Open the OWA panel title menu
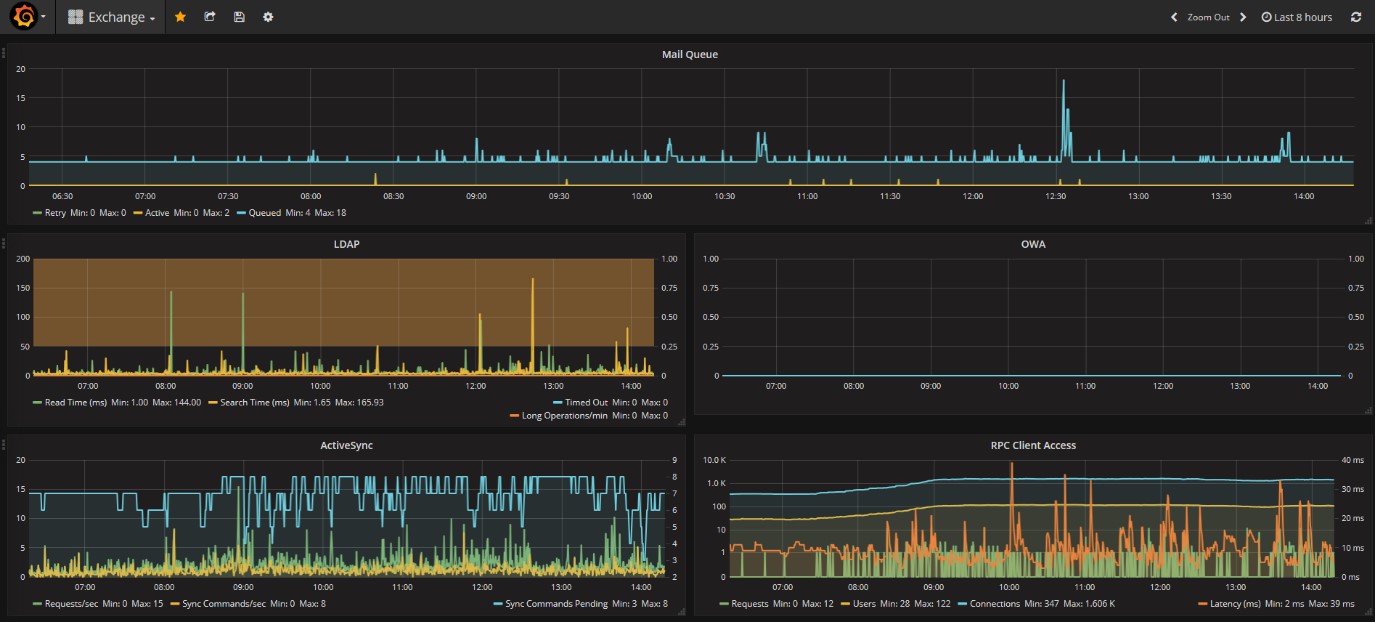 tap(1033, 244)
